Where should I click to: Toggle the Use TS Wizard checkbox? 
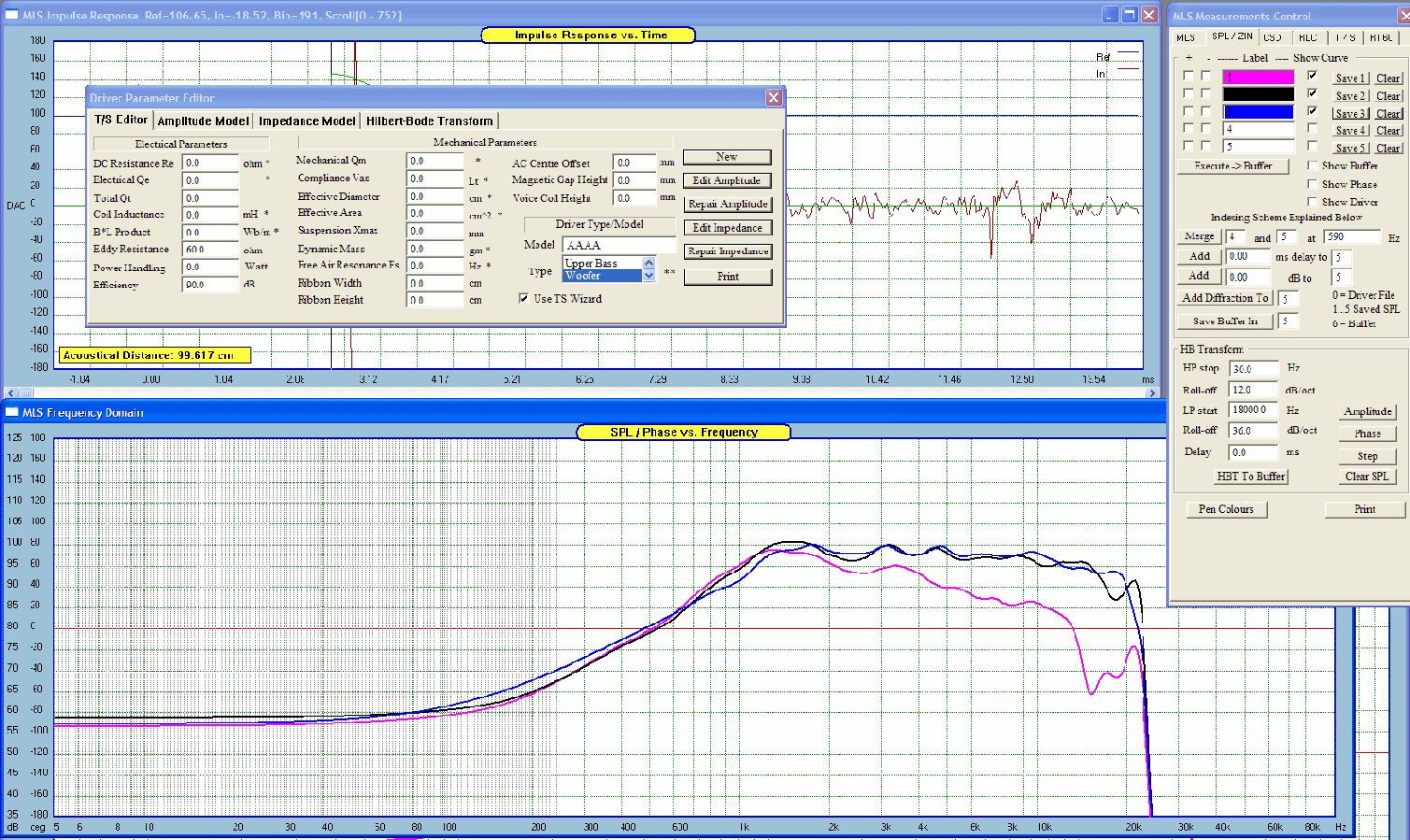click(x=524, y=299)
